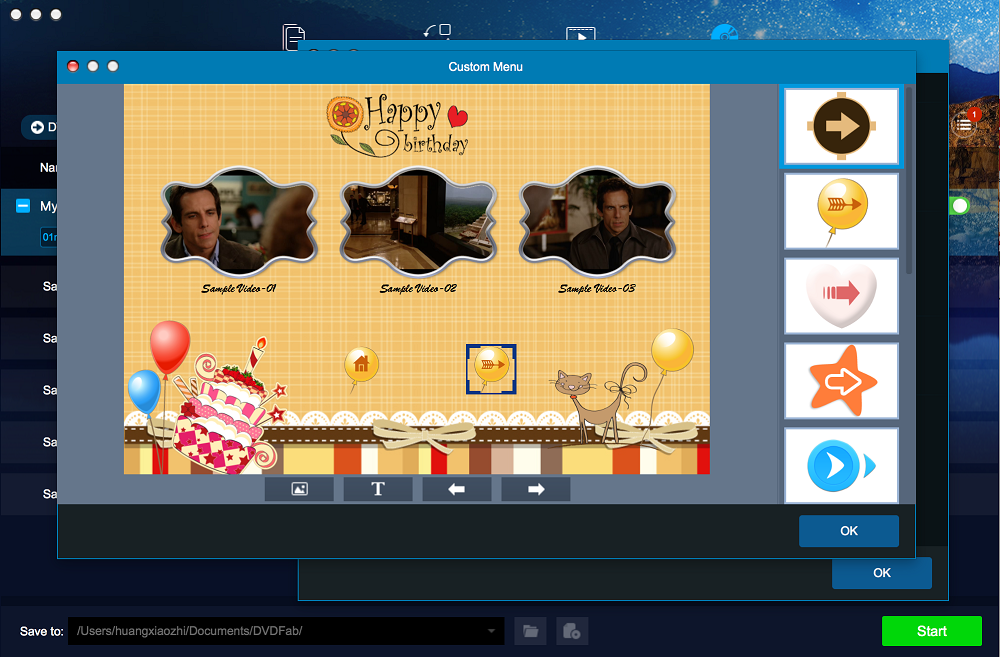The image size is (1000, 657).
Task: Click the mode switcher arrow button at left
Action: click(38, 127)
